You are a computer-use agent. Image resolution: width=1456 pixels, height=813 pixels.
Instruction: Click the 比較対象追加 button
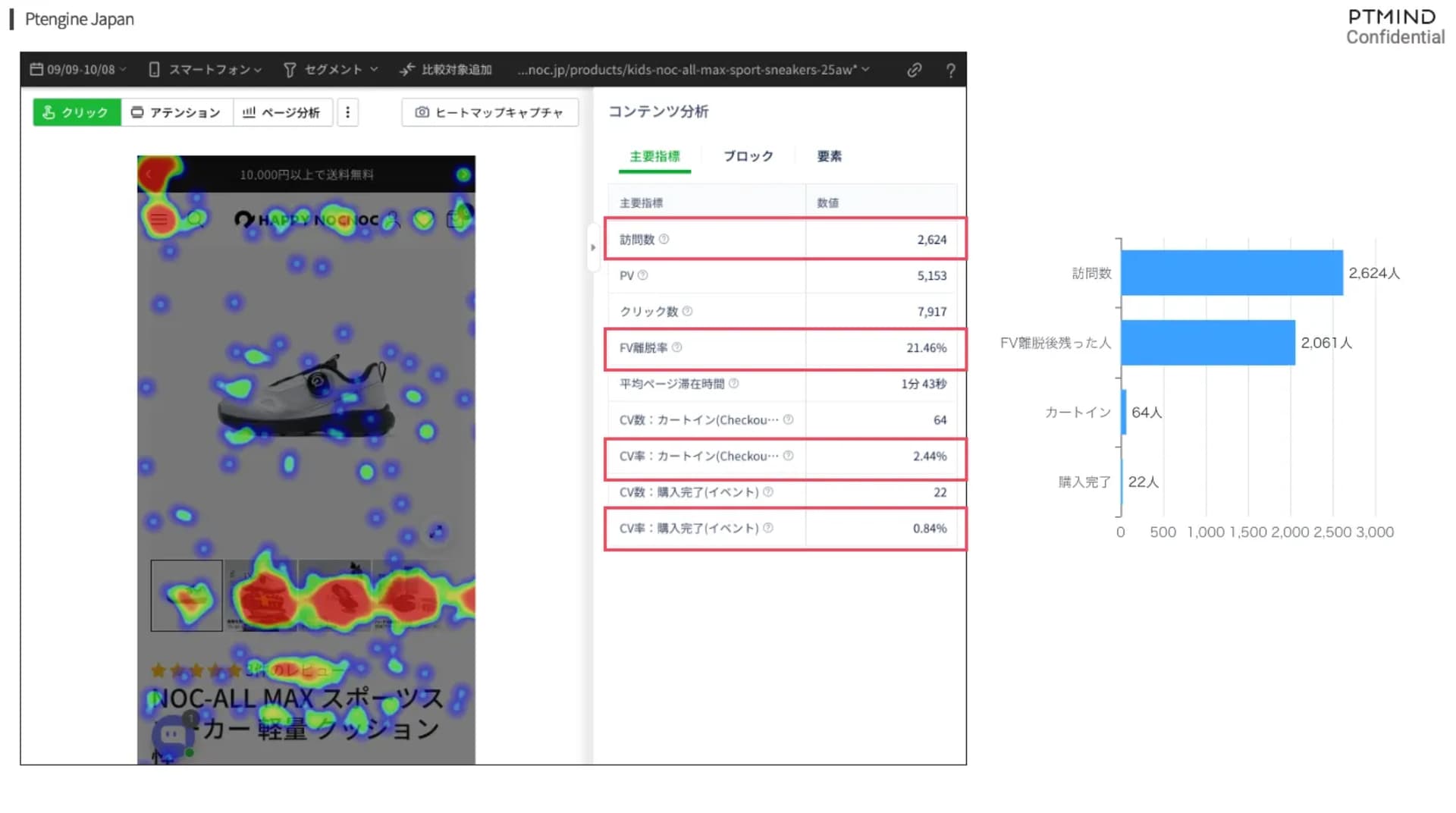point(446,70)
